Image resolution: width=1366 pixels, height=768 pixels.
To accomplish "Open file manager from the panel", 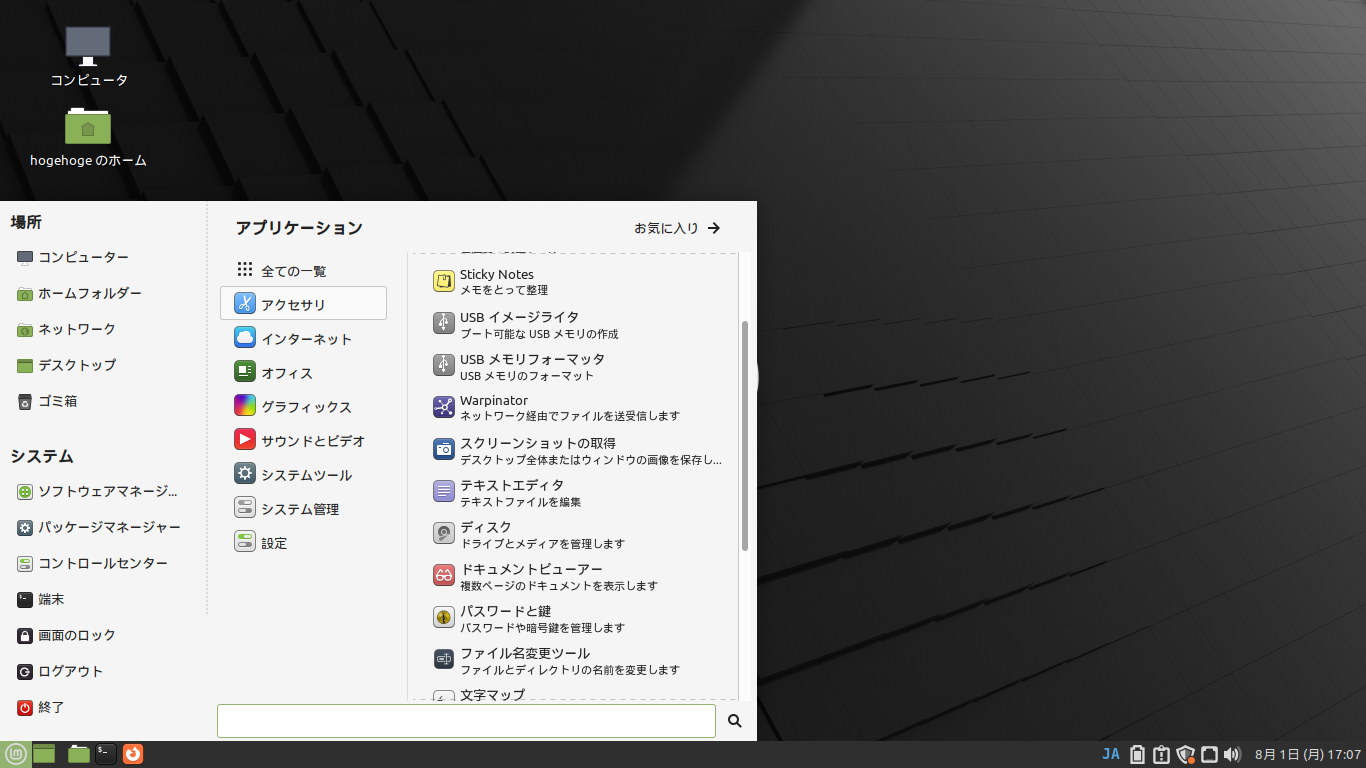I will point(79,754).
